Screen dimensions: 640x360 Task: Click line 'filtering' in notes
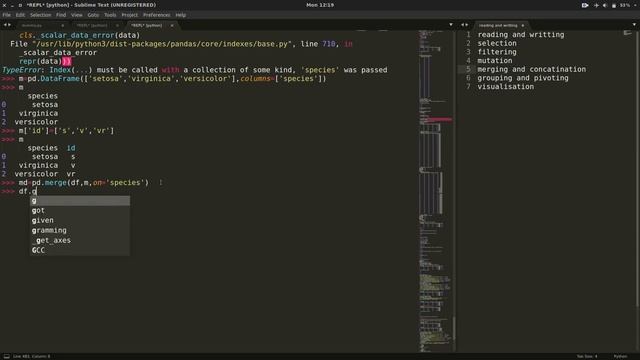(x=497, y=52)
